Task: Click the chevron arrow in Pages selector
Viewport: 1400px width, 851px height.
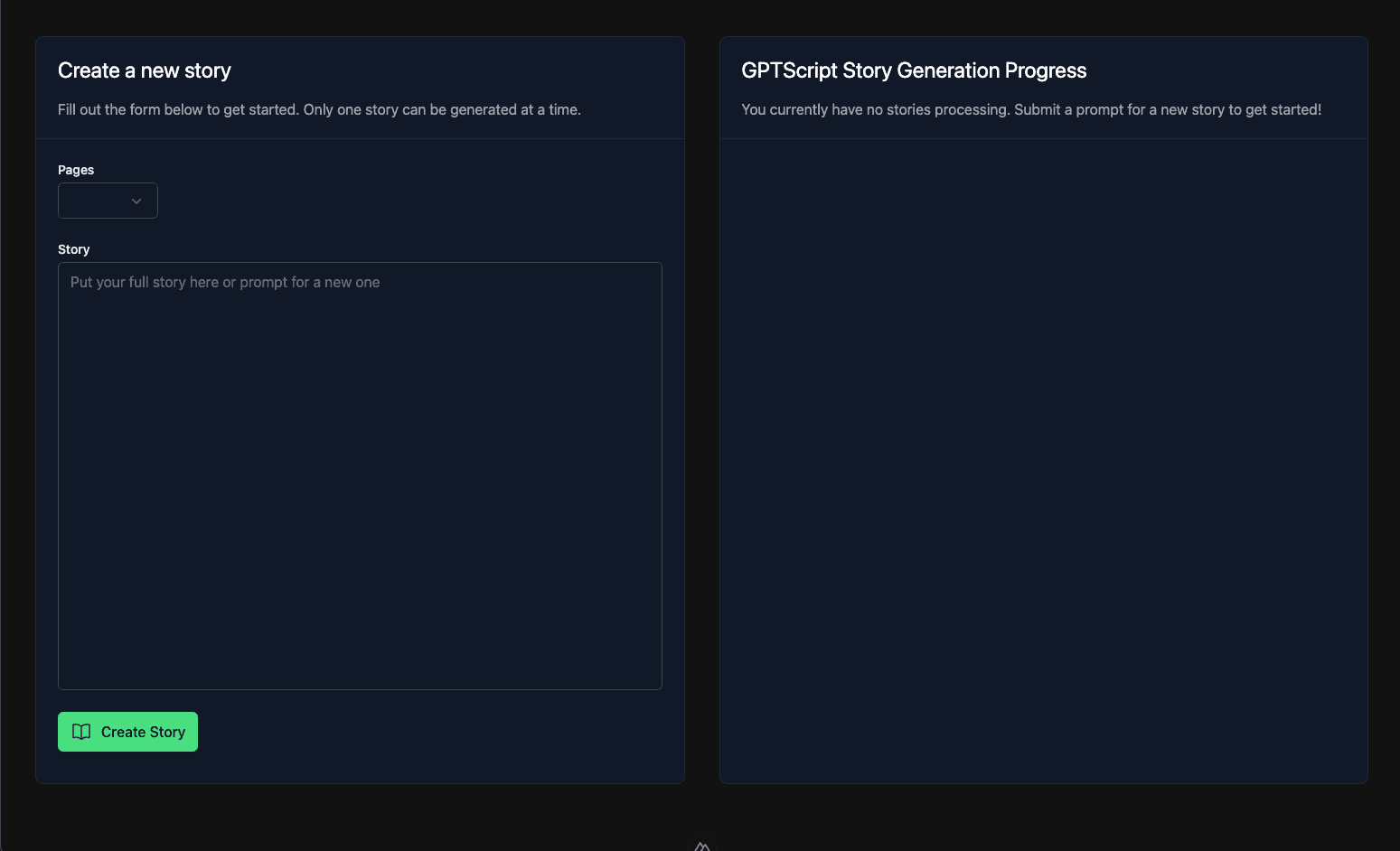Action: 136,201
